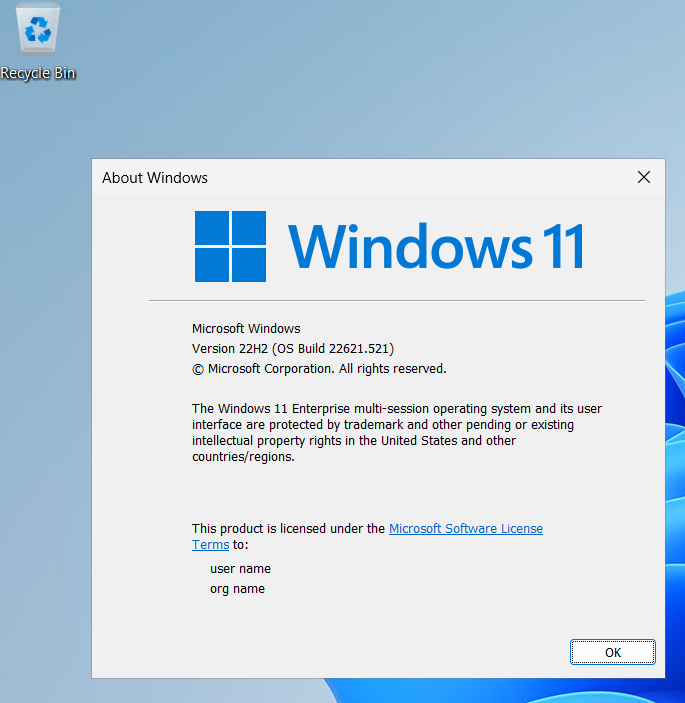Screen dimensions: 685x703
Task: Click the 'org name' licensee text
Action: pyautogui.click(x=237, y=589)
